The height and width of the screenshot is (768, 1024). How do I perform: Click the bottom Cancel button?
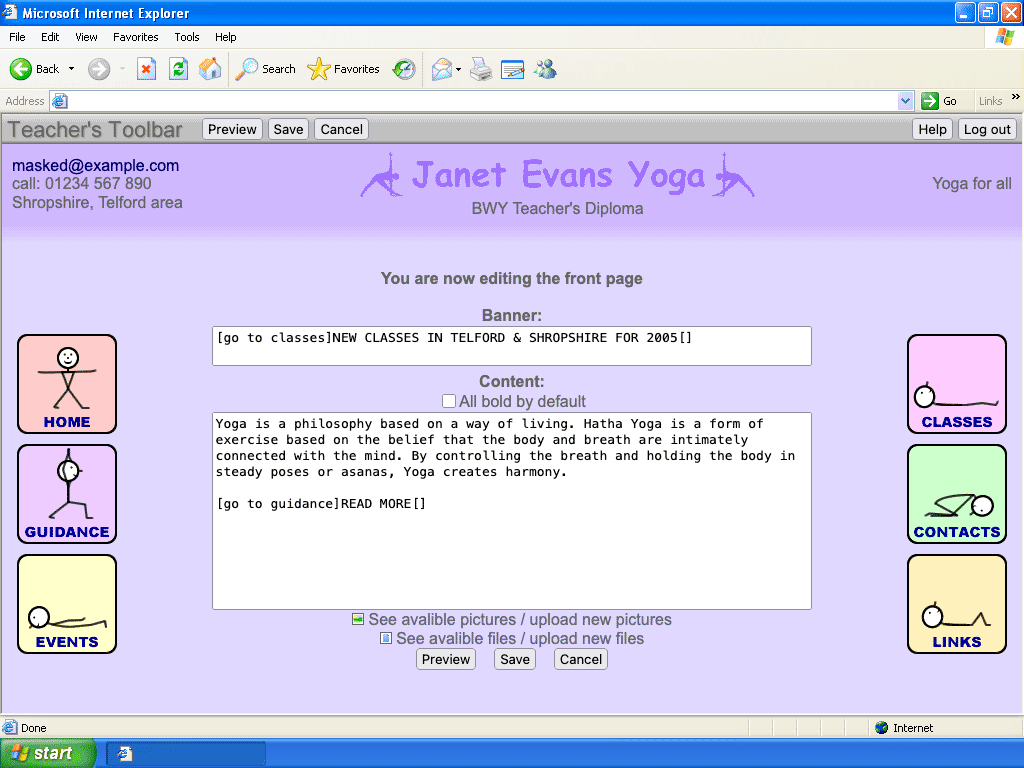point(581,660)
